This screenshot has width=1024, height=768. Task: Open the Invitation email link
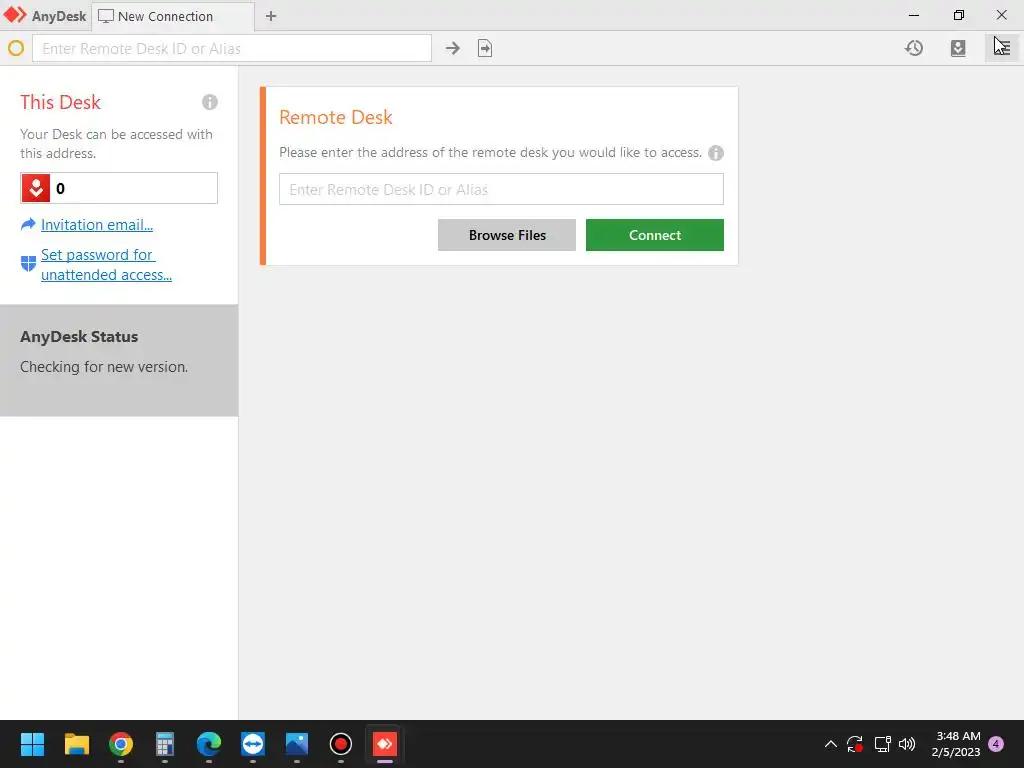point(97,225)
